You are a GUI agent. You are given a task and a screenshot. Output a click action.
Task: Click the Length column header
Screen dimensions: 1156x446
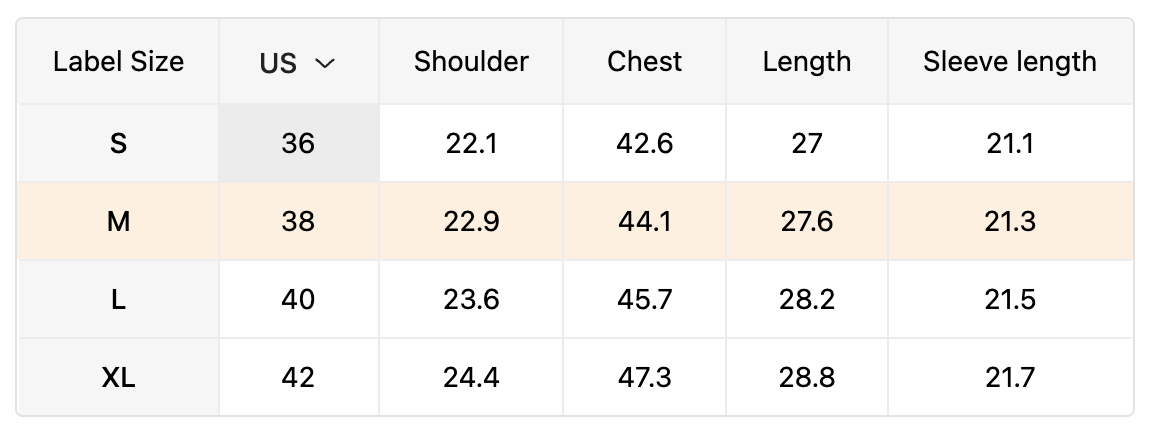click(806, 62)
